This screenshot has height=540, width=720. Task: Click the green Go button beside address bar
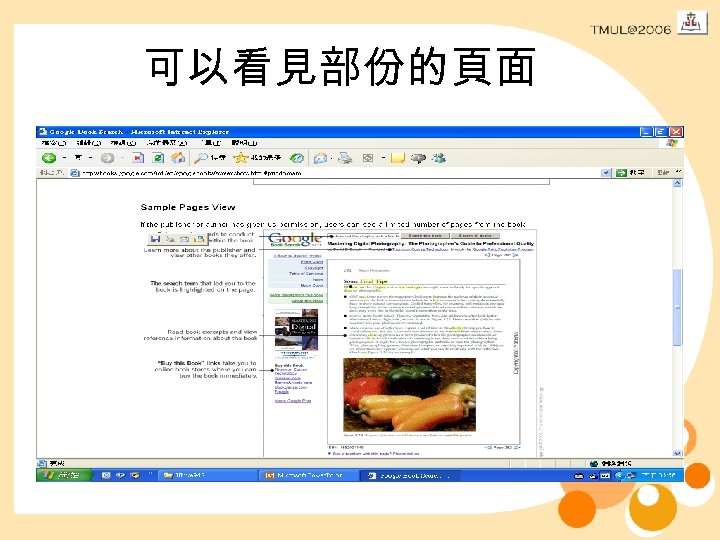click(630, 173)
